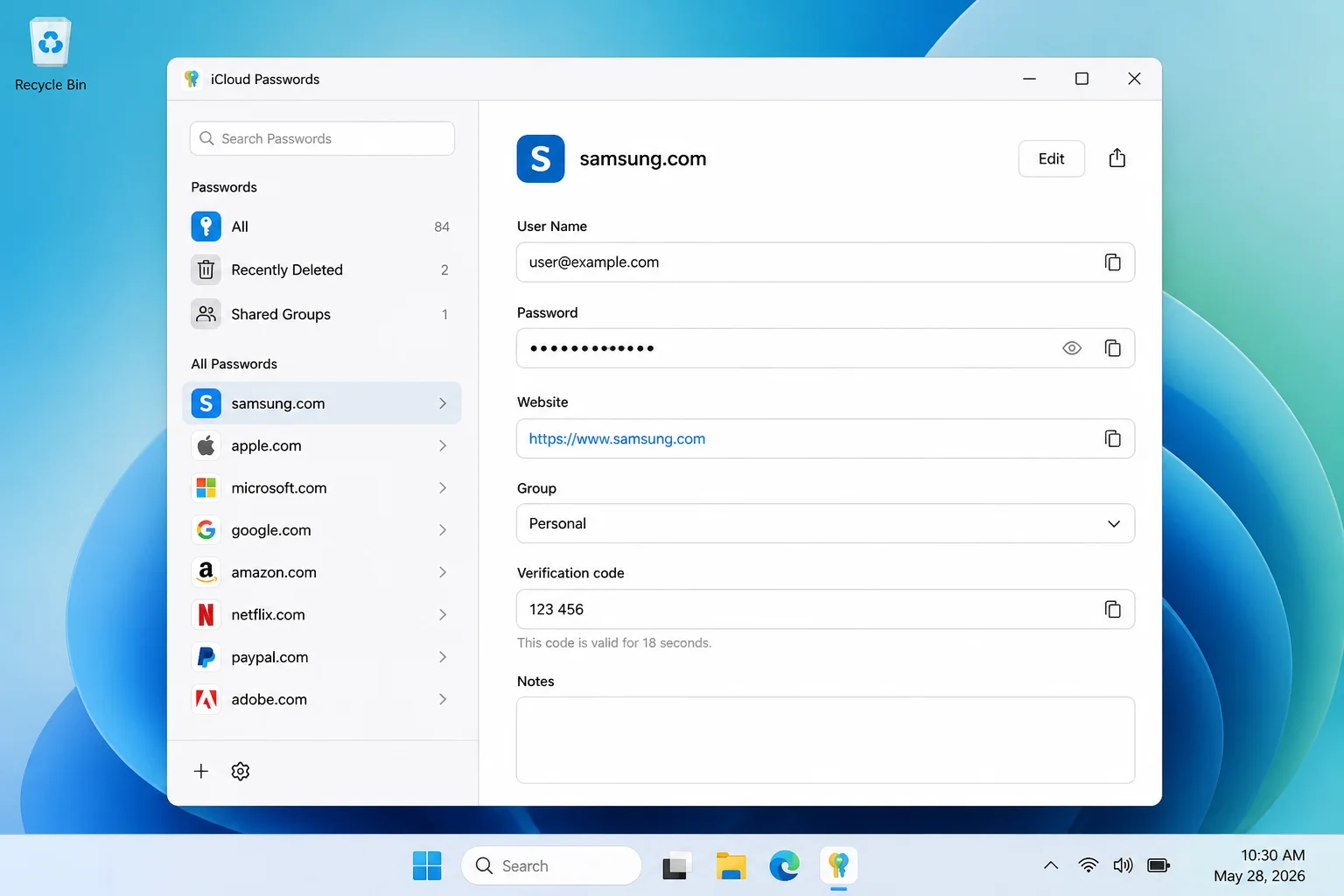Open the Windows Start menu
The width and height of the screenshot is (1344, 896).
point(427,865)
